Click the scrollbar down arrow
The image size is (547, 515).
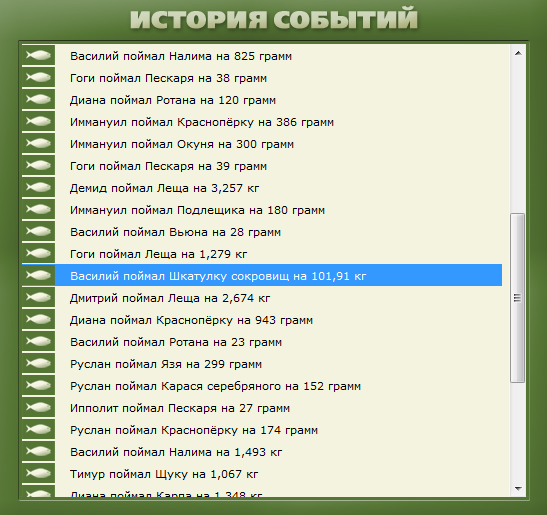pos(518,488)
